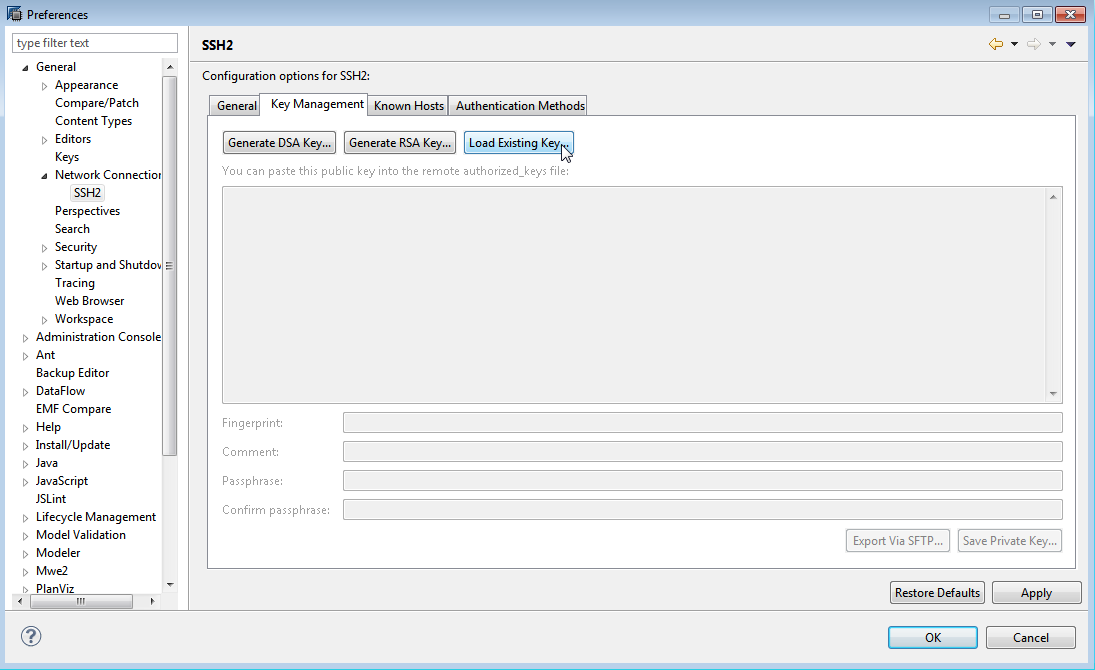This screenshot has width=1095, height=670.
Task: Expand the Security tree node
Action: click(x=44, y=248)
